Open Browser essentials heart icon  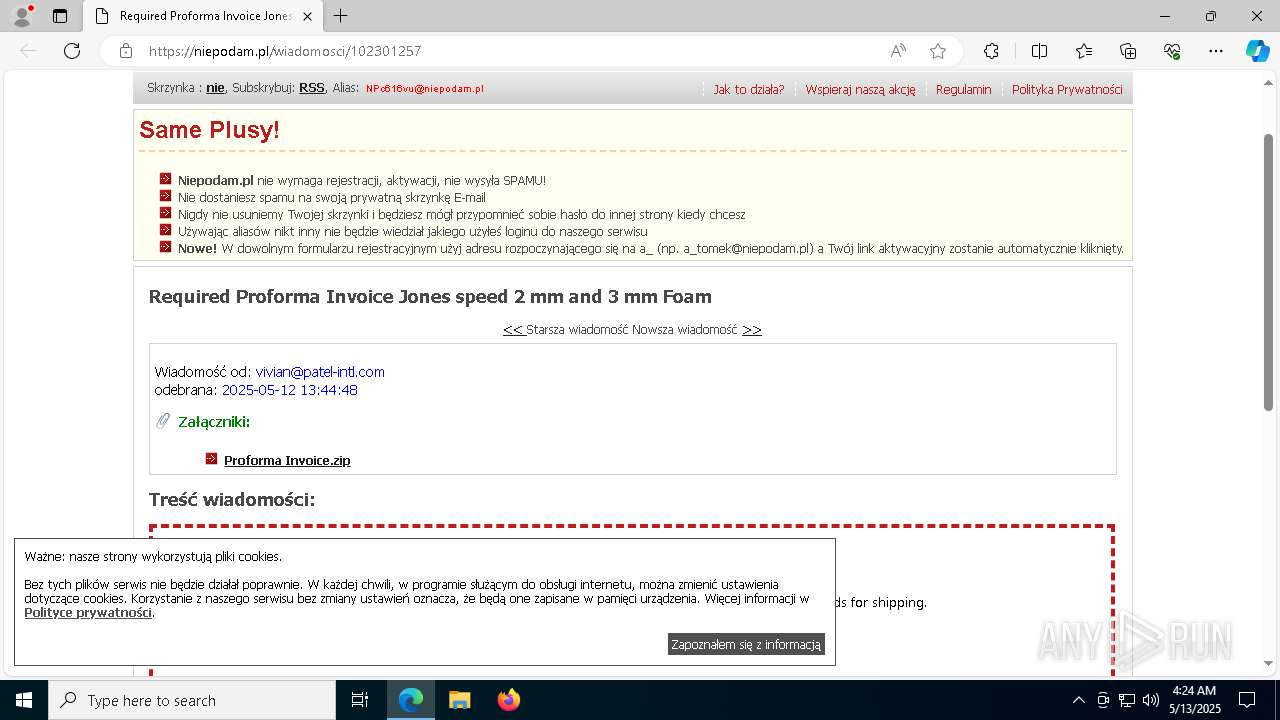coord(1172,51)
